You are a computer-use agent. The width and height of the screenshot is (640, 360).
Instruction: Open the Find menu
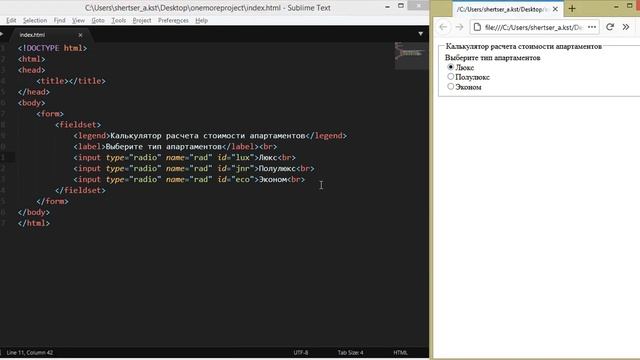pyautogui.click(x=59, y=20)
